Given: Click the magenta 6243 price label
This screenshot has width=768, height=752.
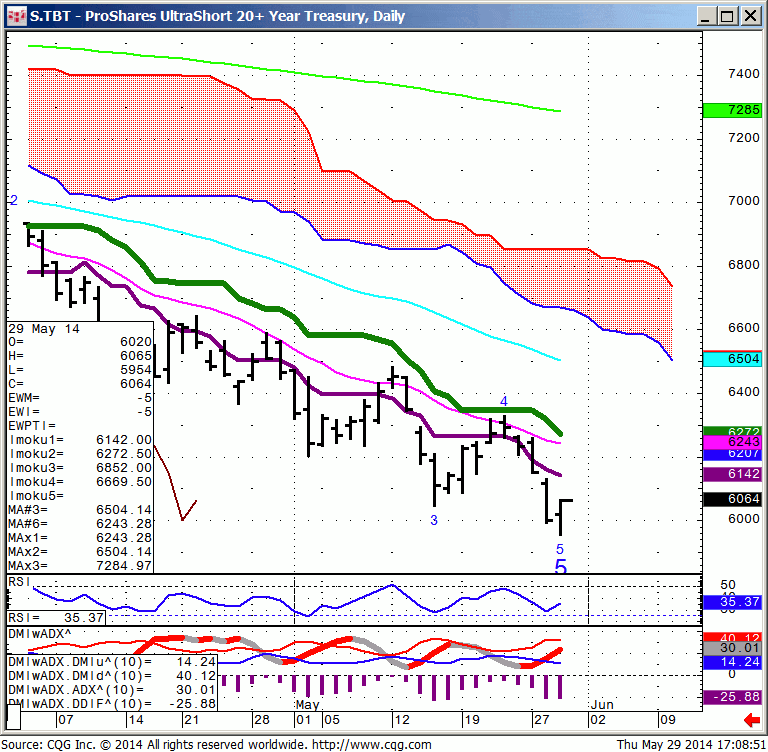Looking at the screenshot, I should [x=732, y=442].
